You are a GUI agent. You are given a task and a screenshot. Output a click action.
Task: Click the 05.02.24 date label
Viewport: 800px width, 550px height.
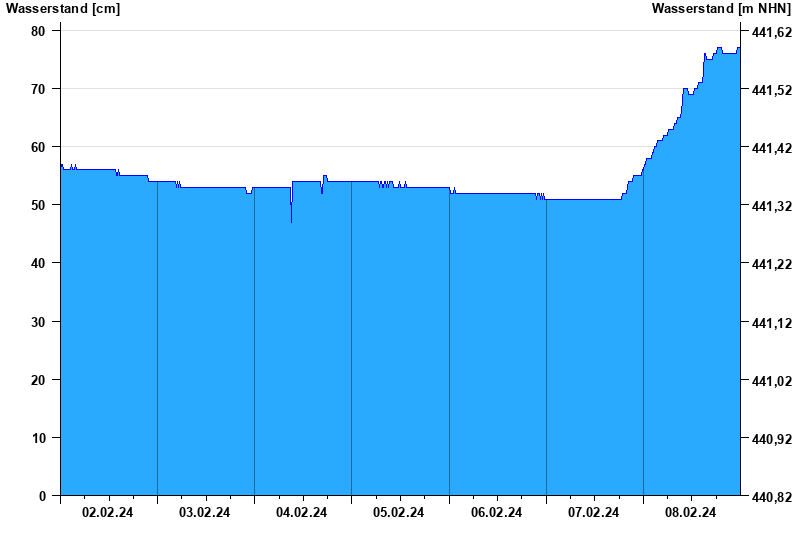tap(398, 512)
